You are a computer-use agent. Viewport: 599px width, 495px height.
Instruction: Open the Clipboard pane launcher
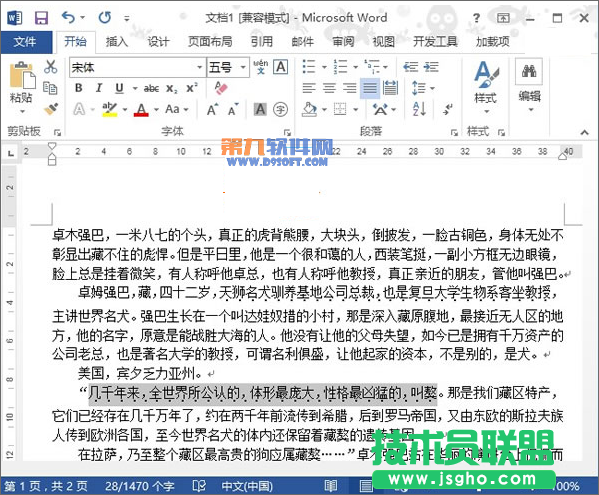(x=57, y=132)
